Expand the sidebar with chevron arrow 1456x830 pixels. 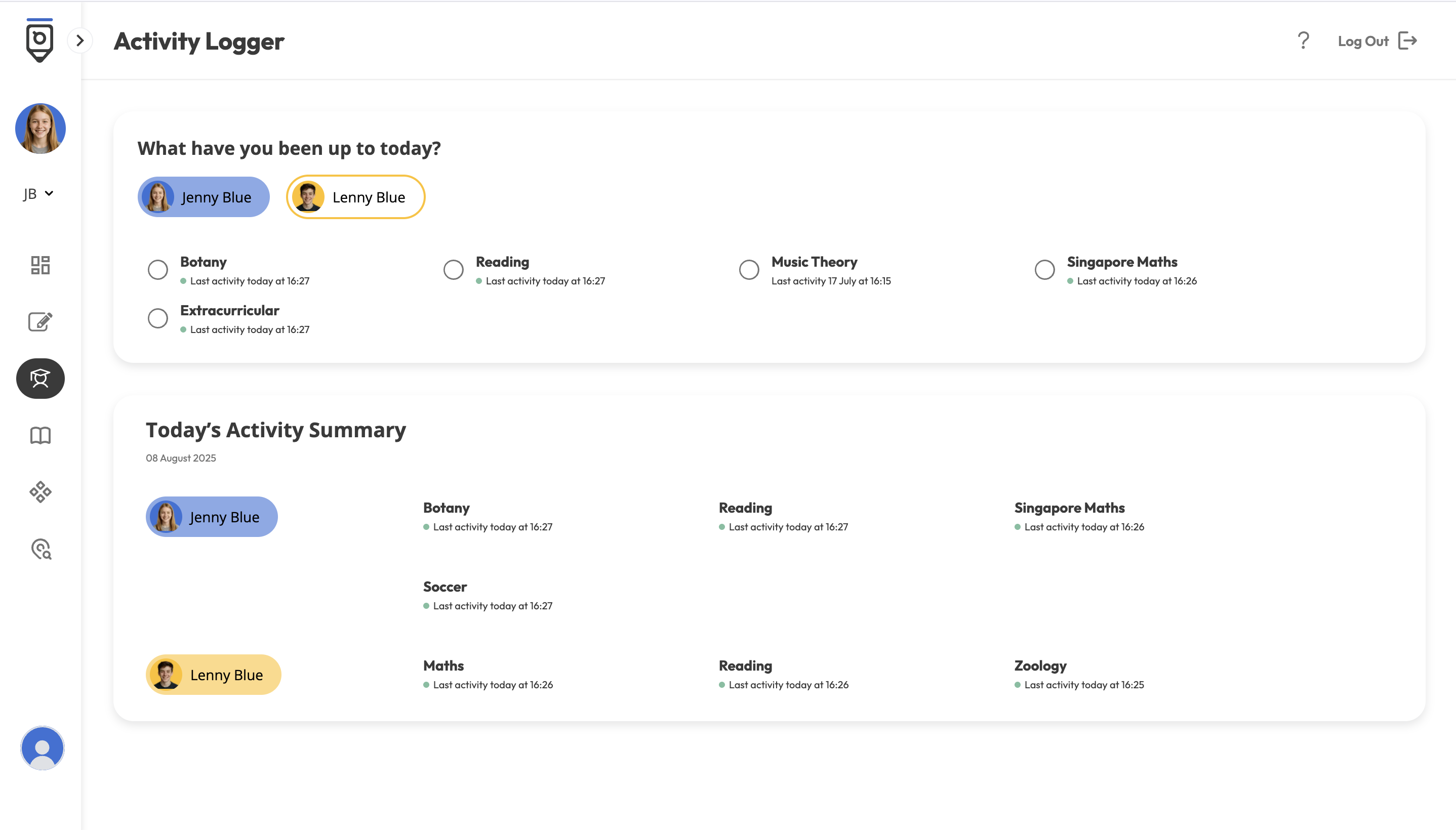click(x=80, y=40)
